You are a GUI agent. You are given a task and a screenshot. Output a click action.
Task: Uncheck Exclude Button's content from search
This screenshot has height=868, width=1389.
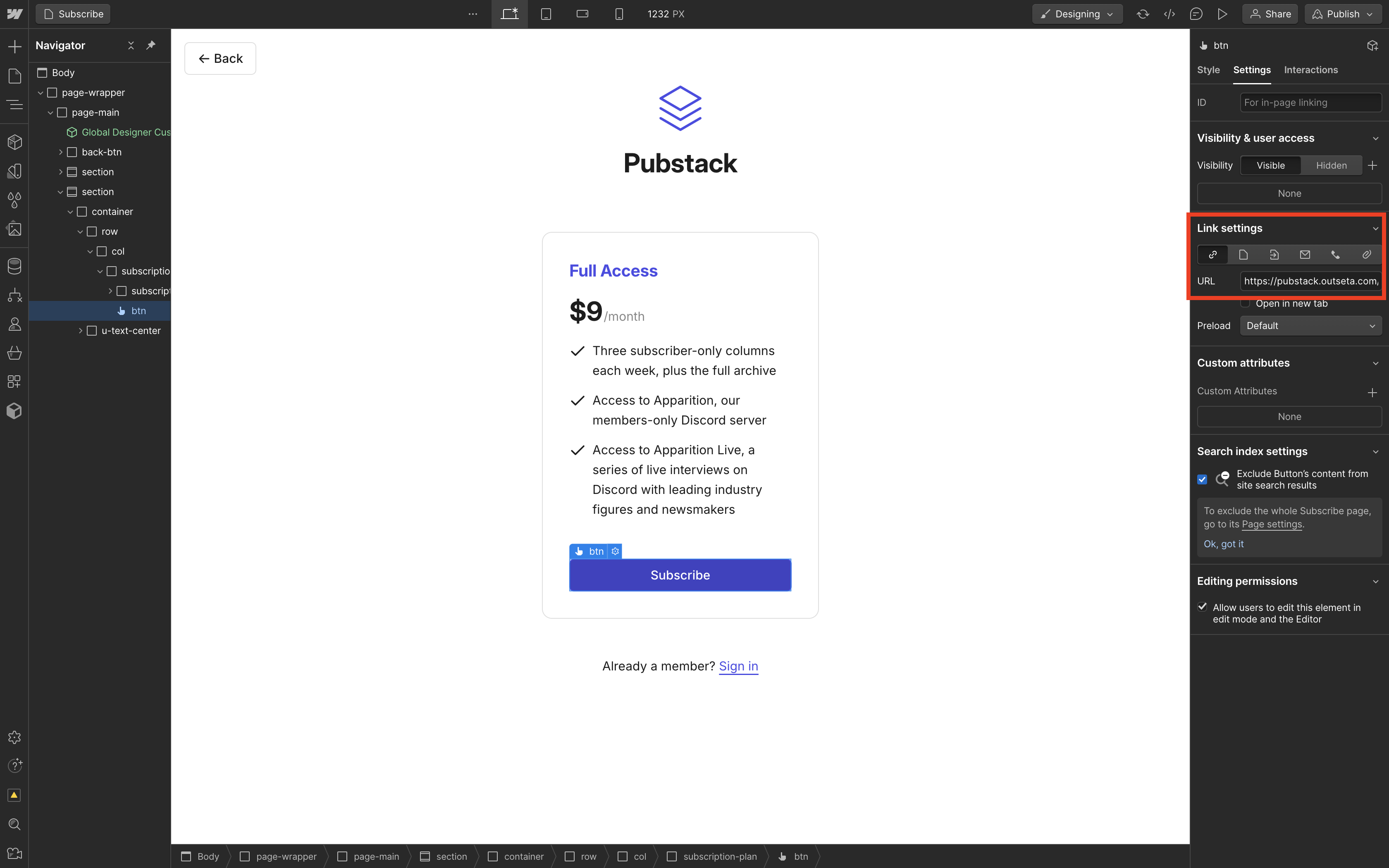click(x=1202, y=479)
